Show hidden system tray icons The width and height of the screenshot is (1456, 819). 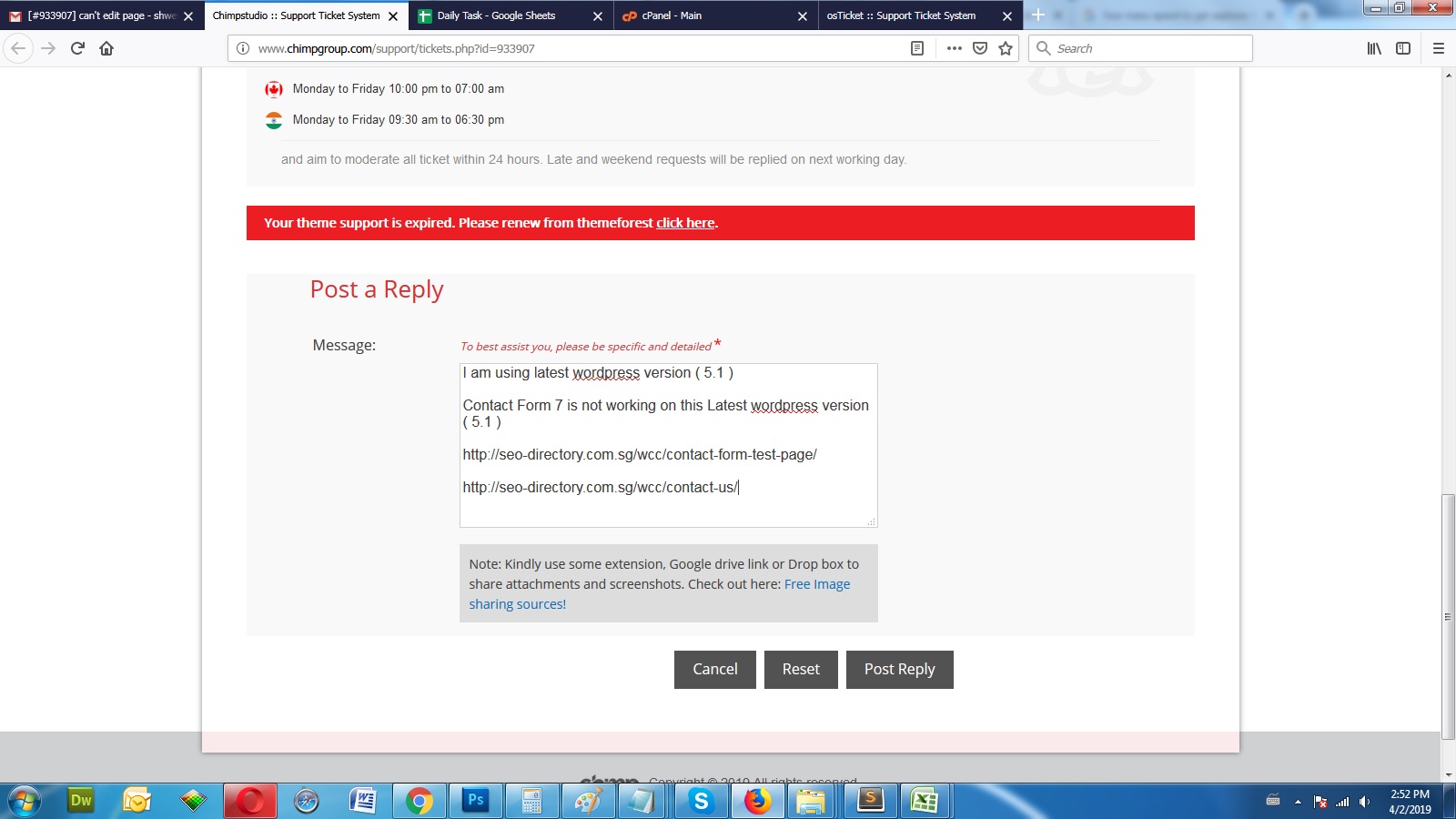pyautogui.click(x=1298, y=802)
